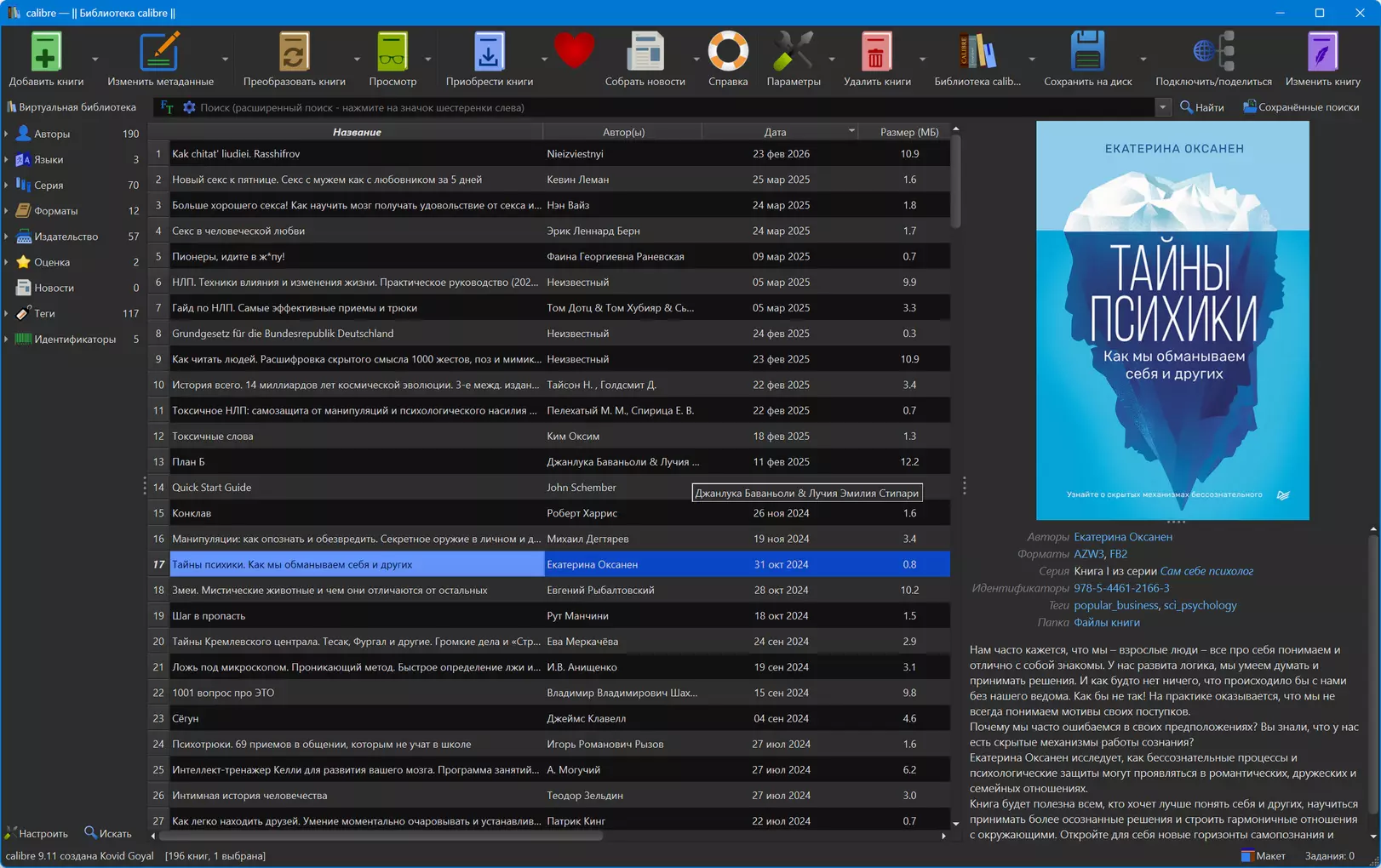The image size is (1381, 868).
Task: Toggle the full text search icon
Action: [167, 107]
